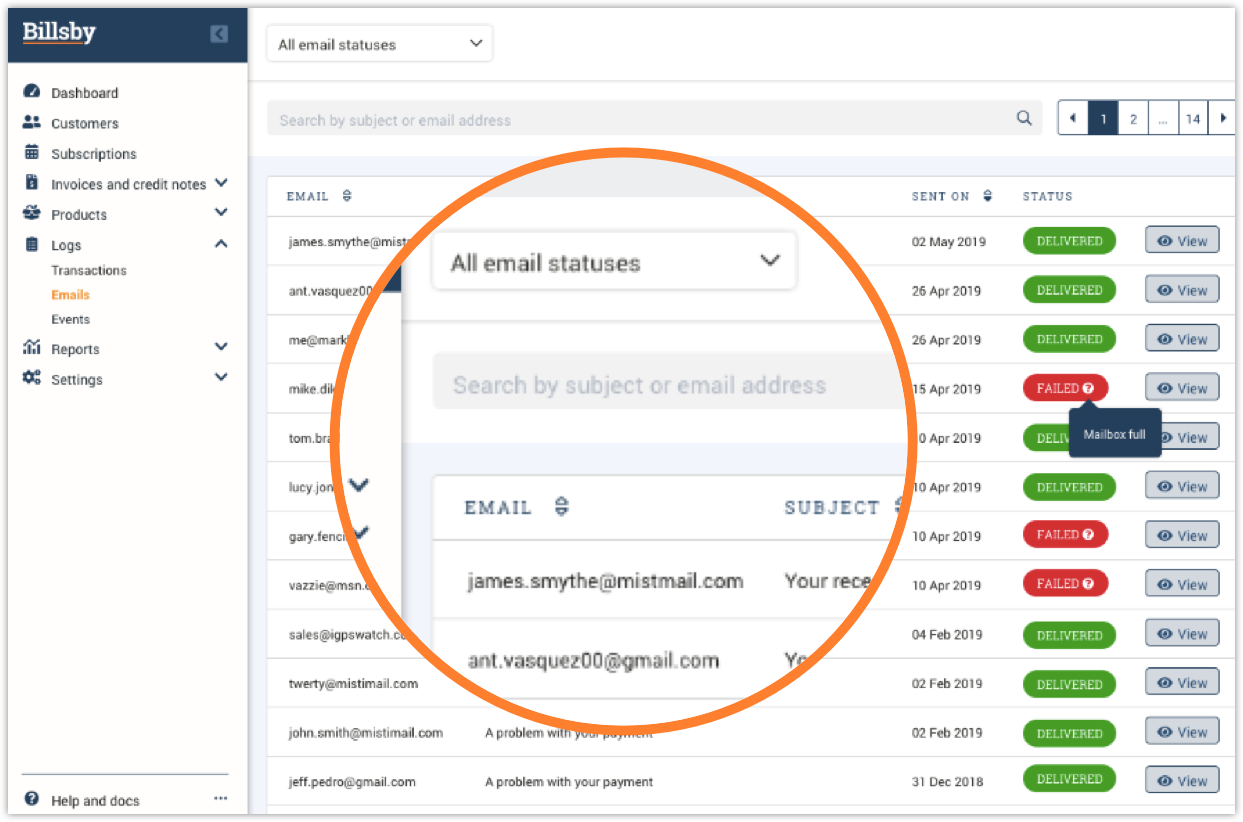The image size is (1243, 822).
Task: View the twerty@mistimail.com email
Action: click(x=1182, y=683)
